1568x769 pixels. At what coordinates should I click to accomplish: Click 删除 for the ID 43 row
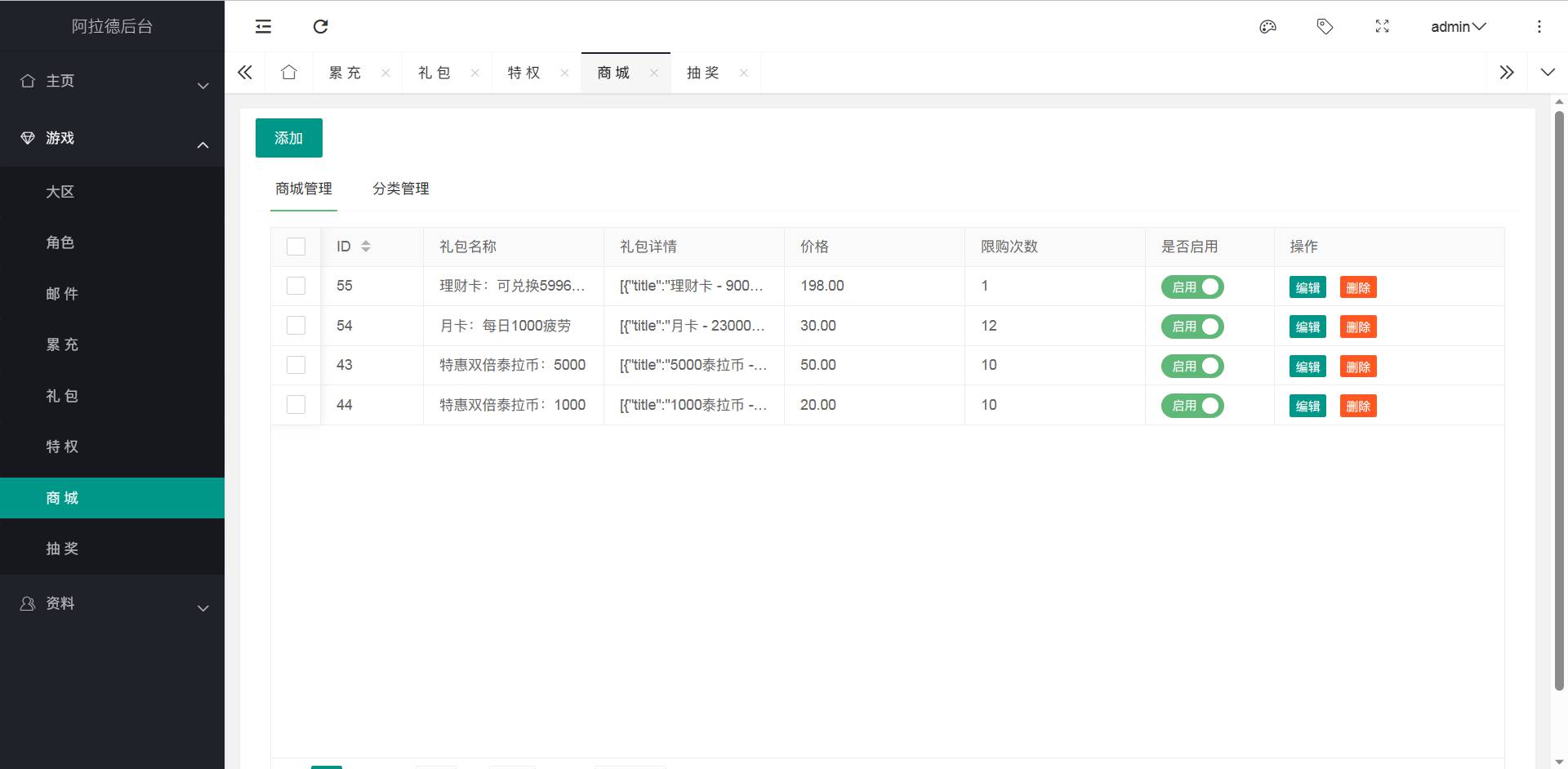click(1358, 367)
